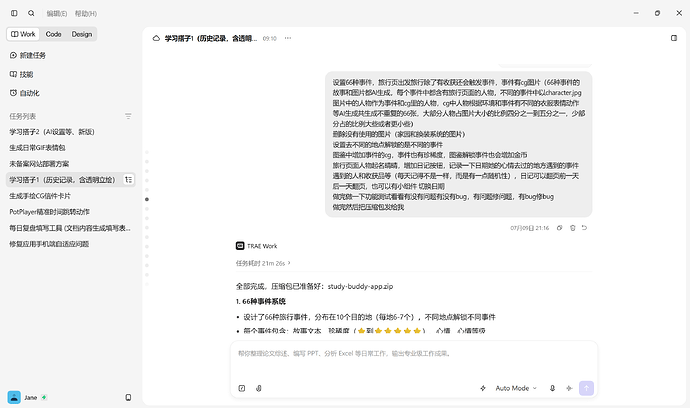Screen dimensions: 690x408
Task: Click the square slash-command icon in input box
Action: point(242,388)
